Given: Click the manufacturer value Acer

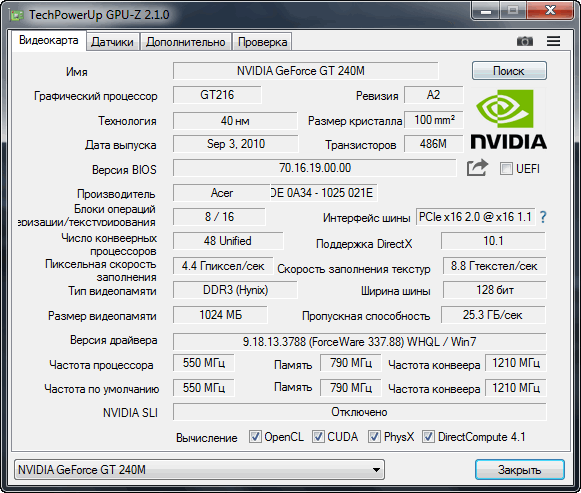Looking at the screenshot, I should (x=222, y=193).
